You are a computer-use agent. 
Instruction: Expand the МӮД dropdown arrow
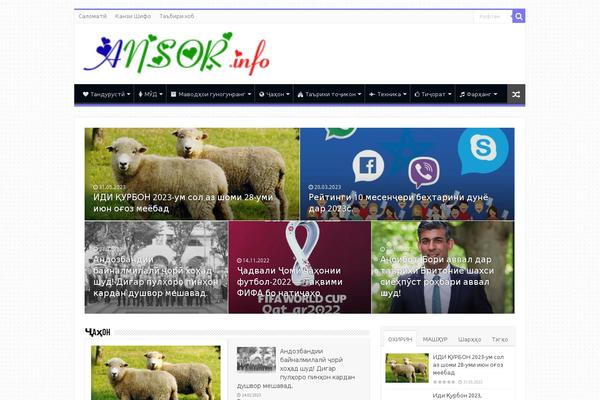click(161, 94)
